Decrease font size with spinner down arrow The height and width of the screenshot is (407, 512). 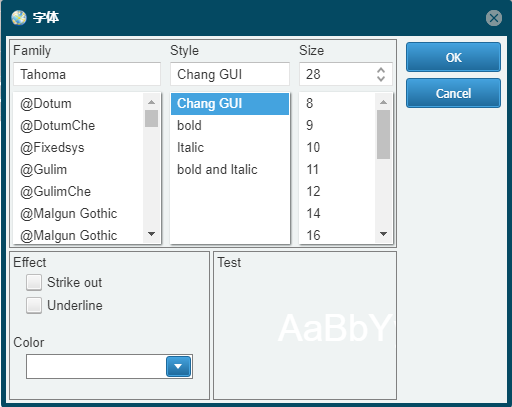[x=381, y=78]
